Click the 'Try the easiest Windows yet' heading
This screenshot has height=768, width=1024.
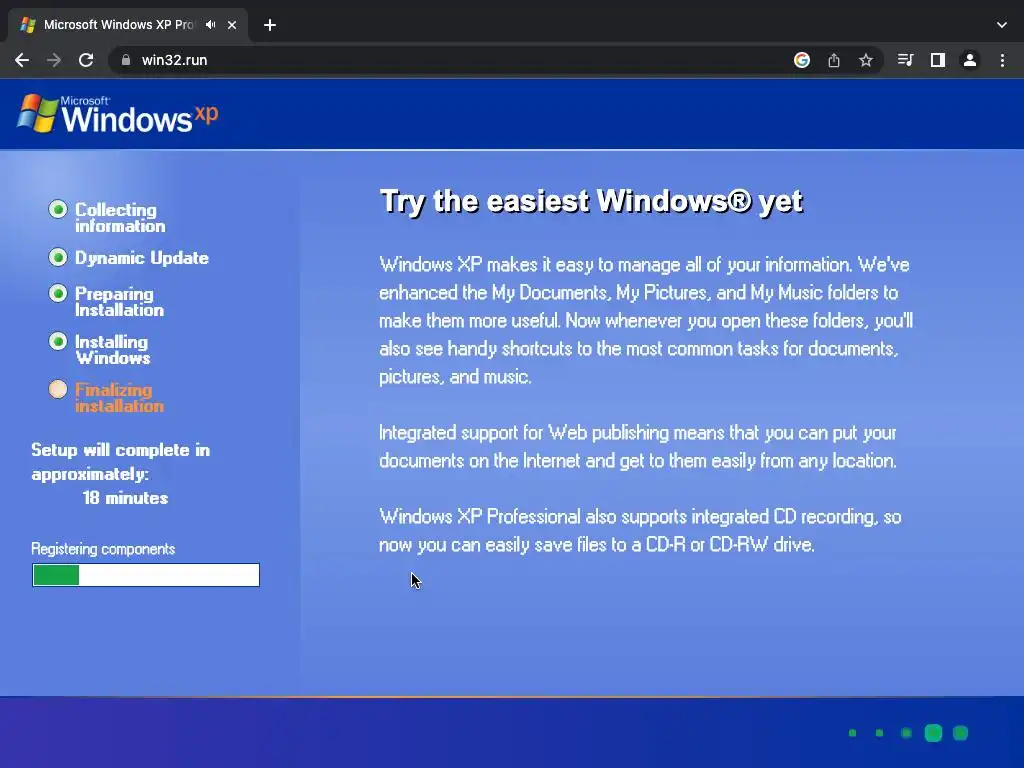tap(592, 201)
